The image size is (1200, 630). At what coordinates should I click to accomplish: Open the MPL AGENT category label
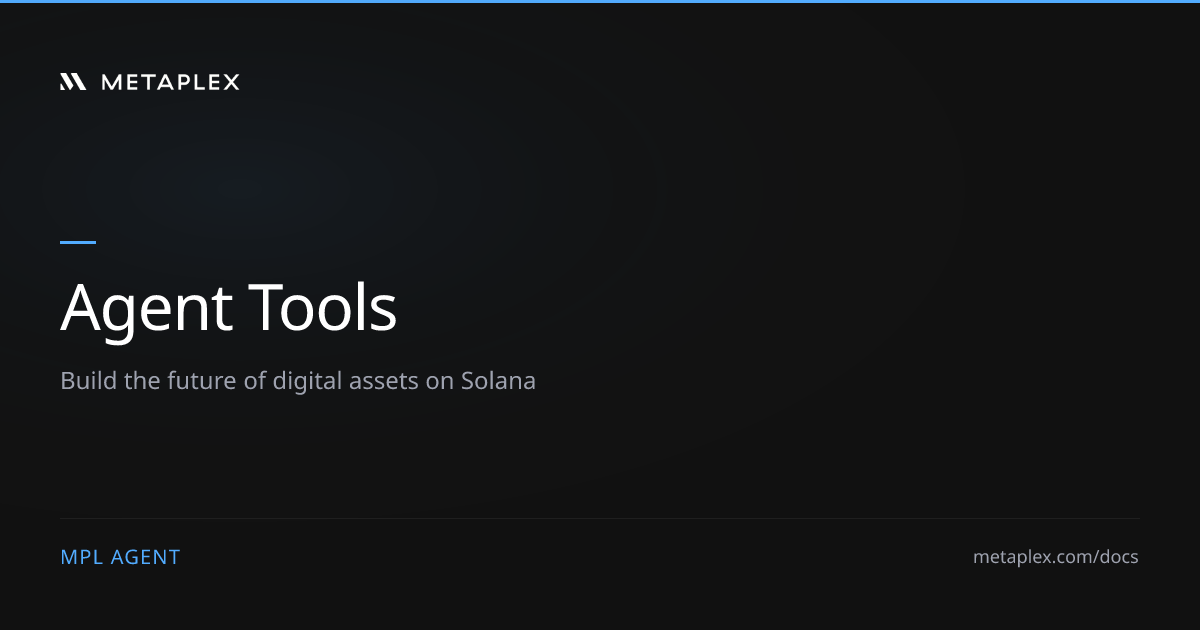[120, 557]
